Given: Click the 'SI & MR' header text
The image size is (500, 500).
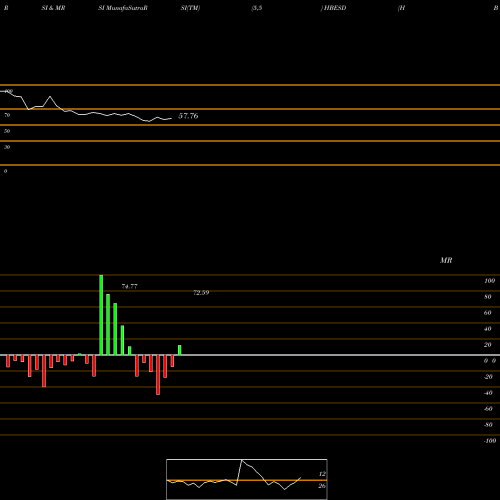Looking at the screenshot, I should point(53,8).
